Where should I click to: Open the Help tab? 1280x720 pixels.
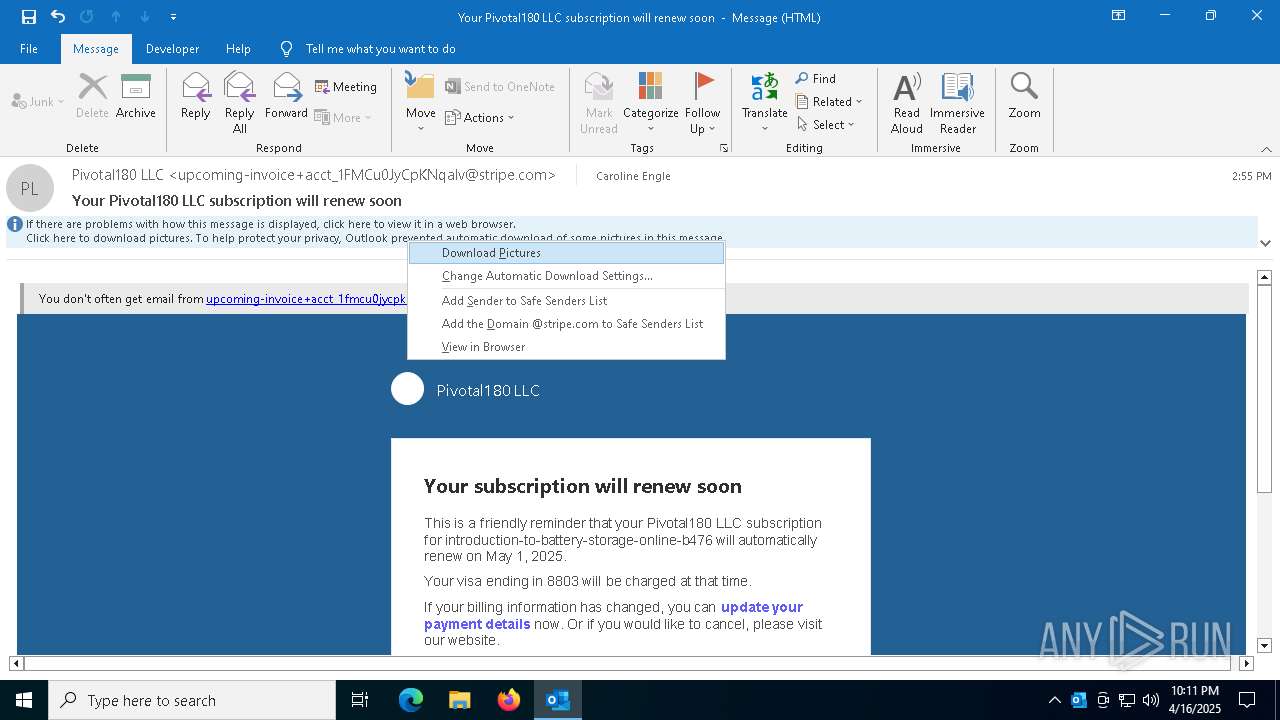(238, 49)
